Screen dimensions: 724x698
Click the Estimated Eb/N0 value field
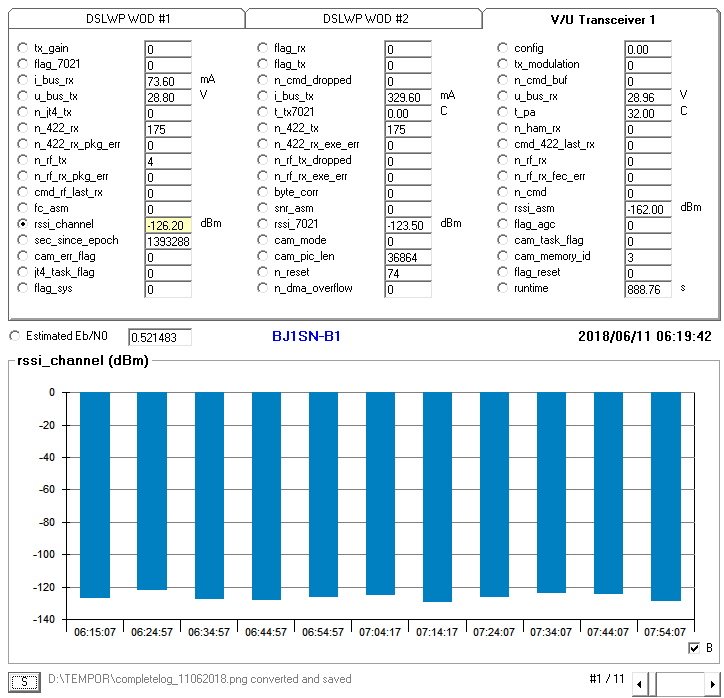[160, 337]
